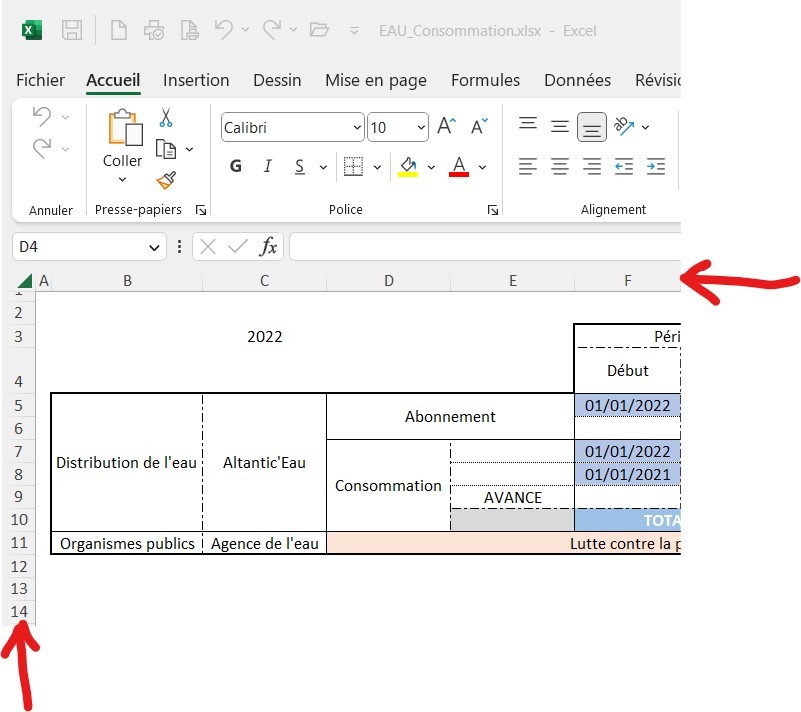The image size is (801, 712).
Task: Expand the Borders options arrow
Action: tap(378, 167)
